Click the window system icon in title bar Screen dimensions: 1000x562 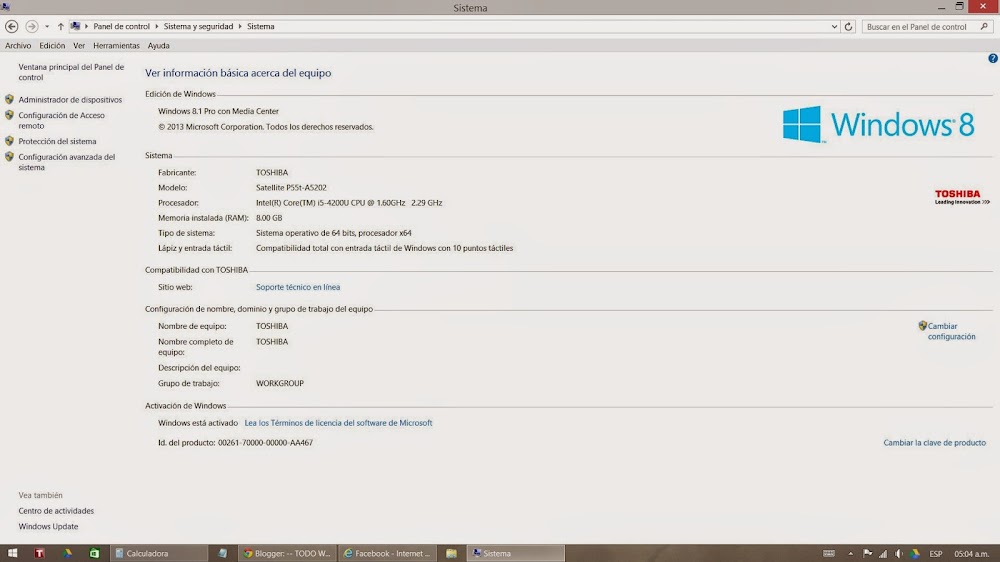pos(6,7)
